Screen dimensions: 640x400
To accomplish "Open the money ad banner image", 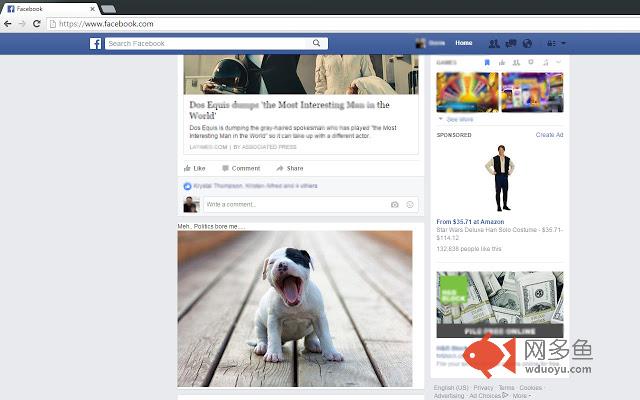I will tap(500, 304).
